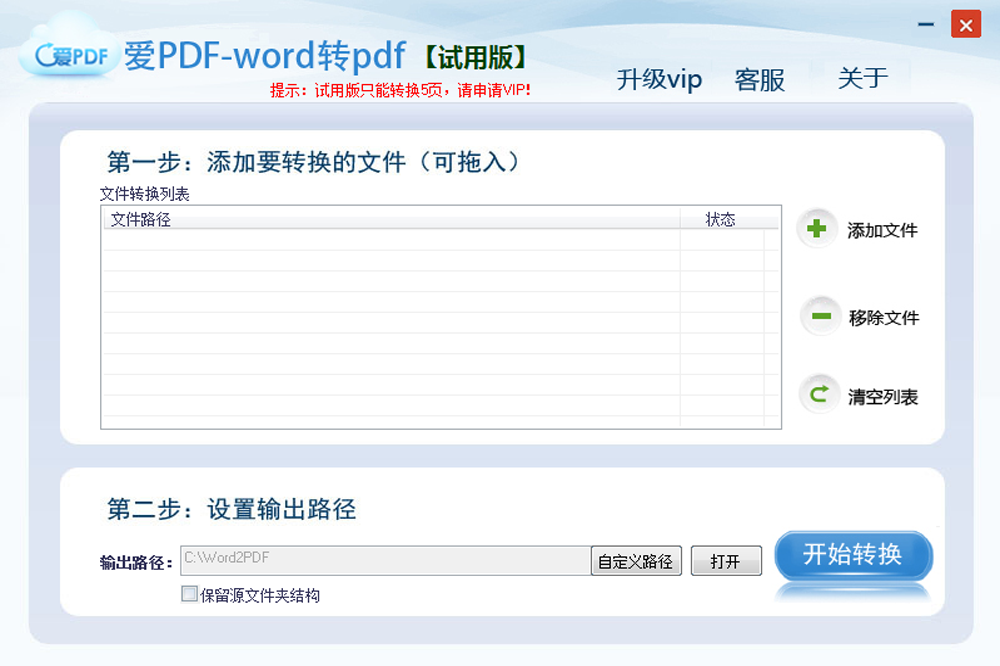
Task: Click the 添加文件 label
Action: click(882, 230)
